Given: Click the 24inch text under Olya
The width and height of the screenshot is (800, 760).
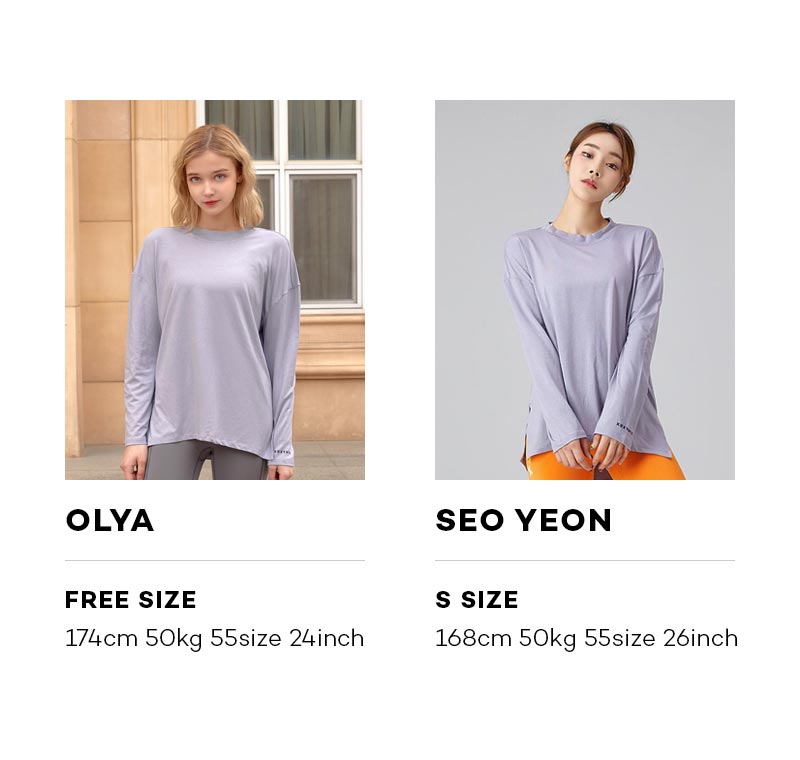Looking at the screenshot, I should (327, 639).
